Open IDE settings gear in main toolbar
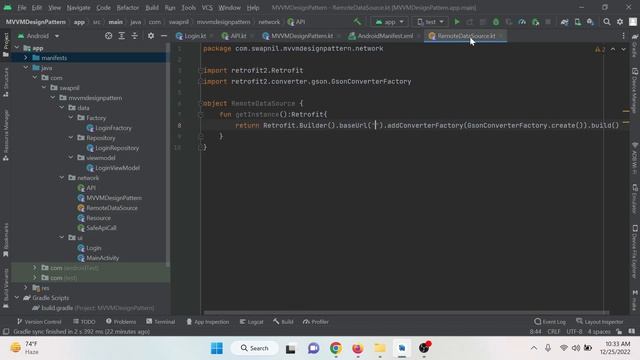The width and height of the screenshot is (640, 360). [x=620, y=22]
